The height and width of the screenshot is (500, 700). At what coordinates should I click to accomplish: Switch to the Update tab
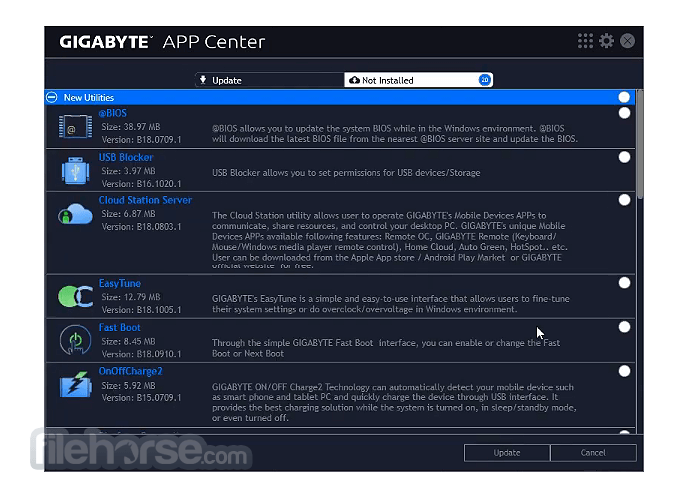pyautogui.click(x=270, y=80)
